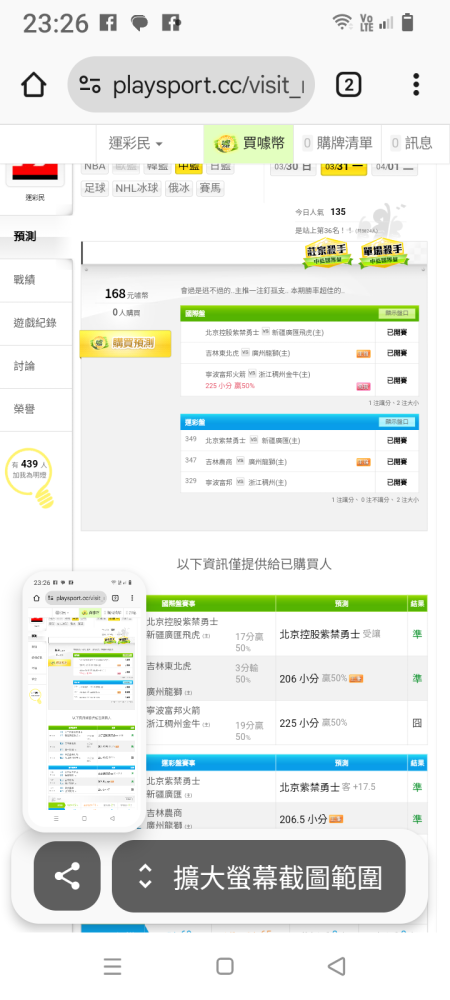
Task: Select the 韓籃 league filter
Action: coord(157,166)
